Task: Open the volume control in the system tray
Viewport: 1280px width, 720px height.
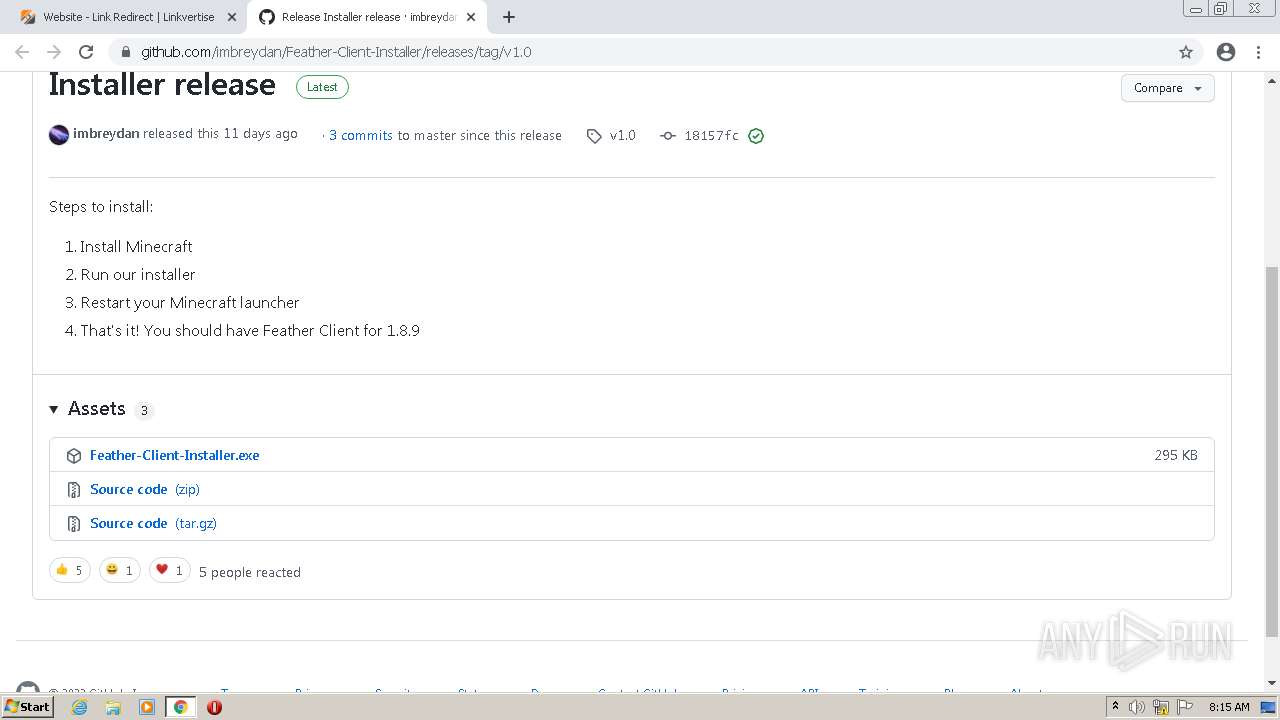Action: (1137, 707)
